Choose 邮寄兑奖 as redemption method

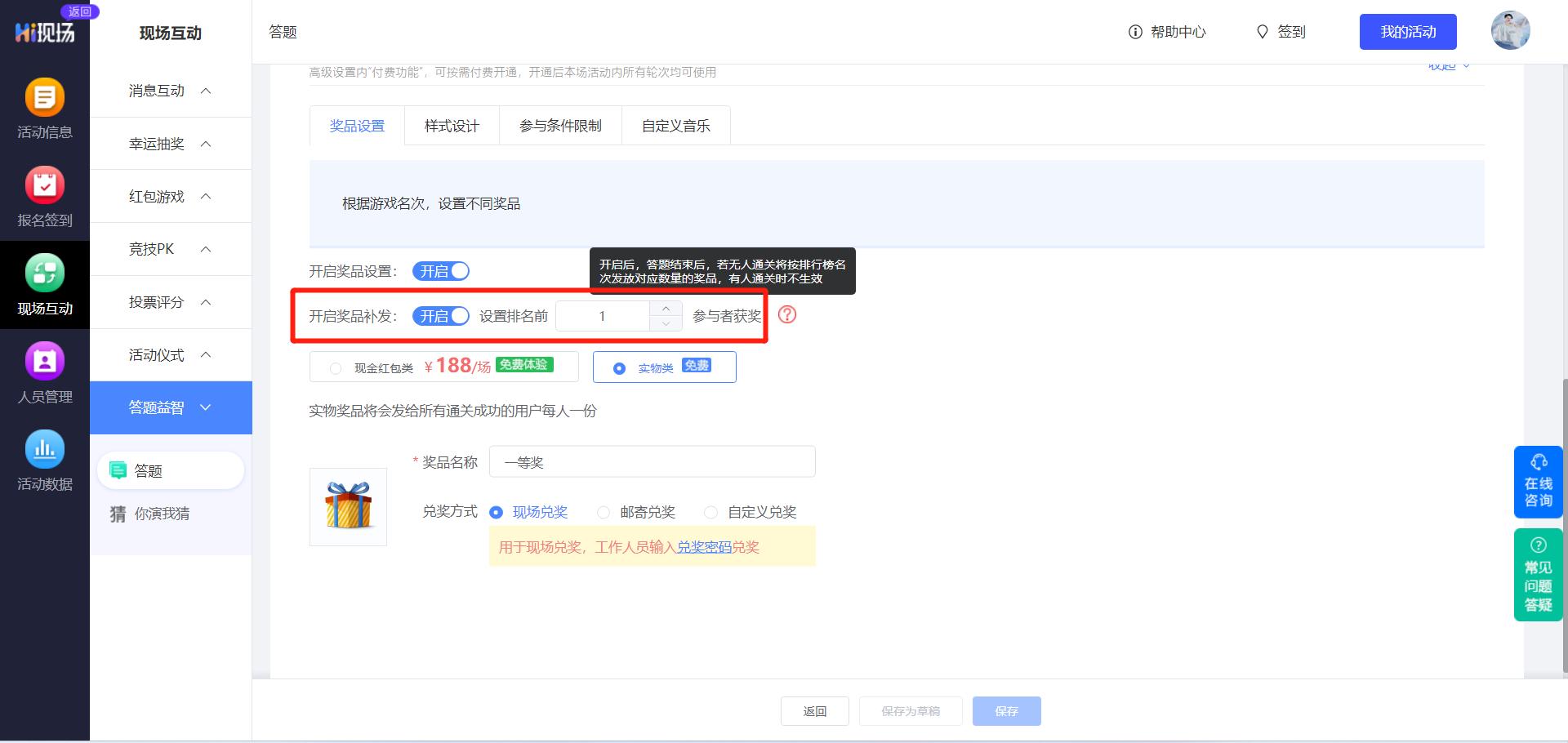604,512
